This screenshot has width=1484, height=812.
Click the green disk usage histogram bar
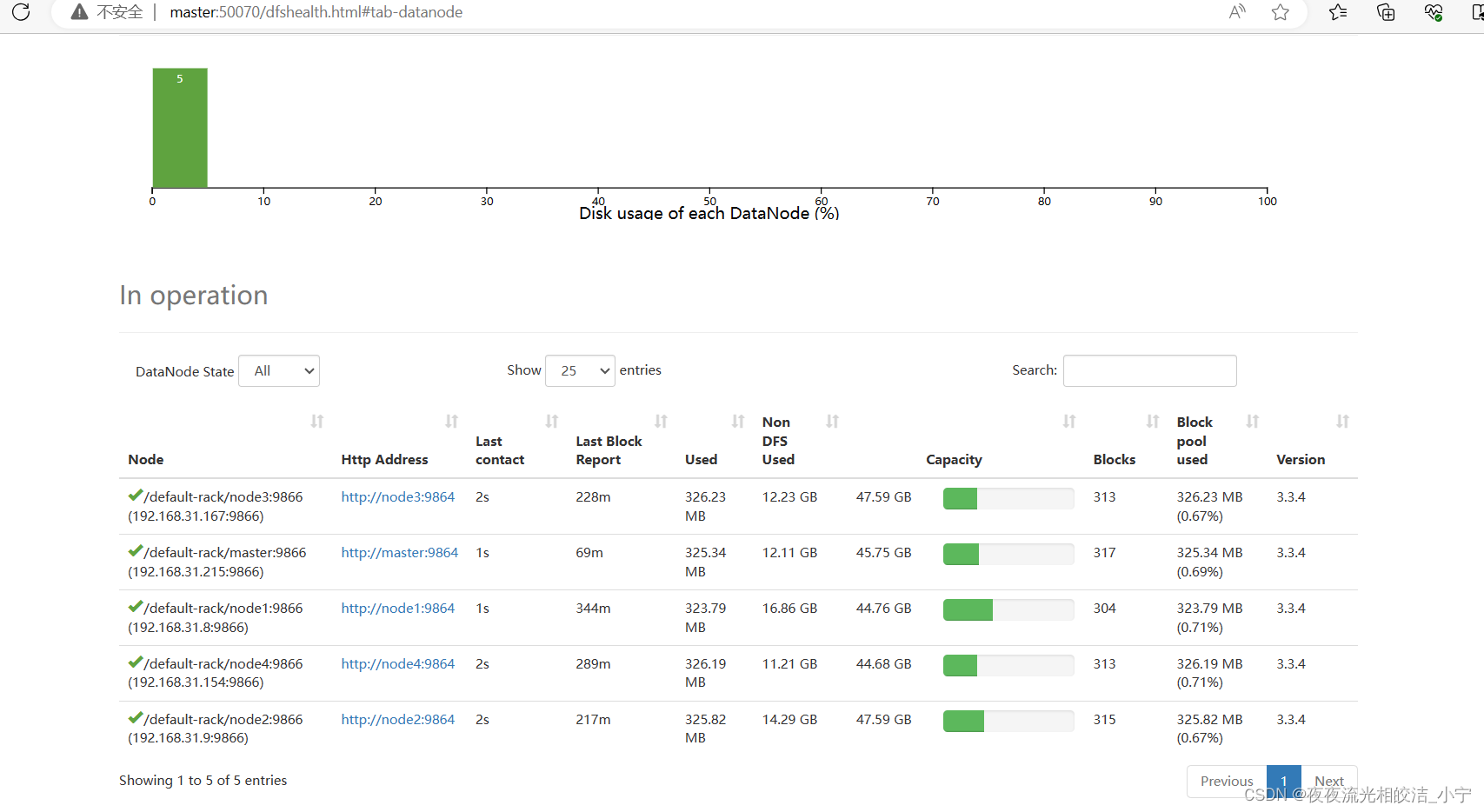point(180,128)
